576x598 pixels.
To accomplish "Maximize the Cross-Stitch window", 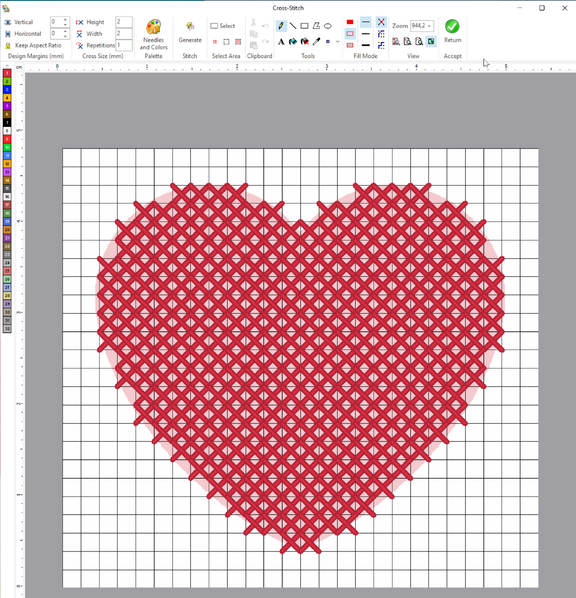I will pos(542,8).
